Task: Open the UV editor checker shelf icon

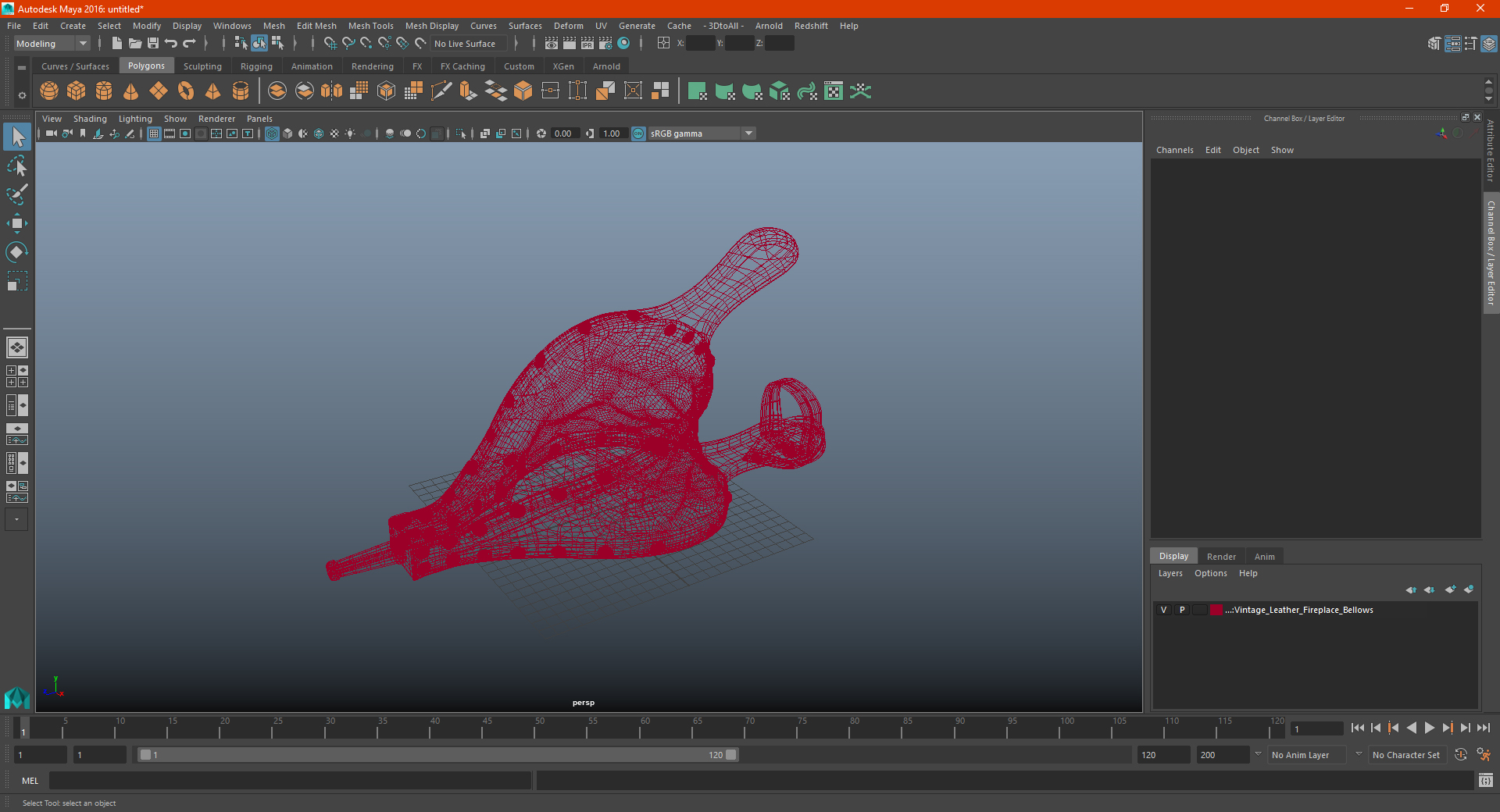Action: click(x=834, y=91)
